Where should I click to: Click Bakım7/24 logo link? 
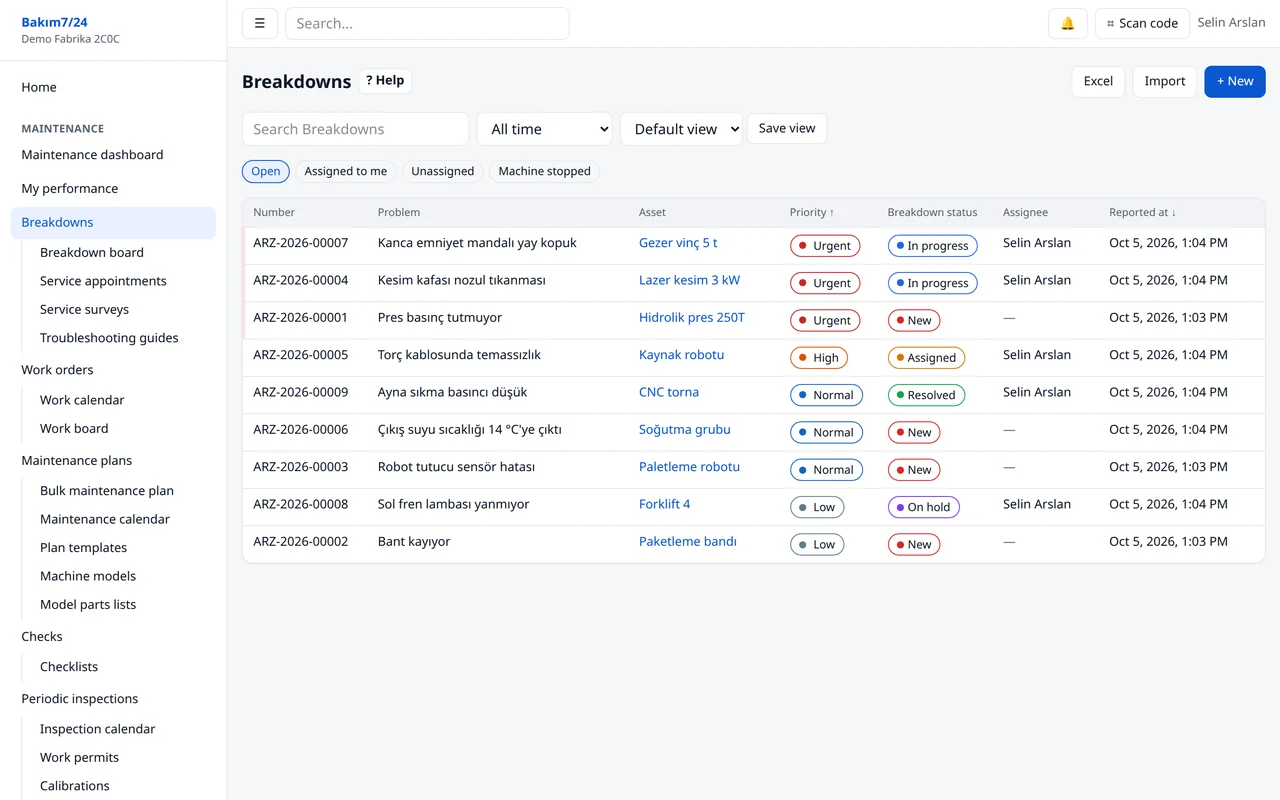coord(54,22)
